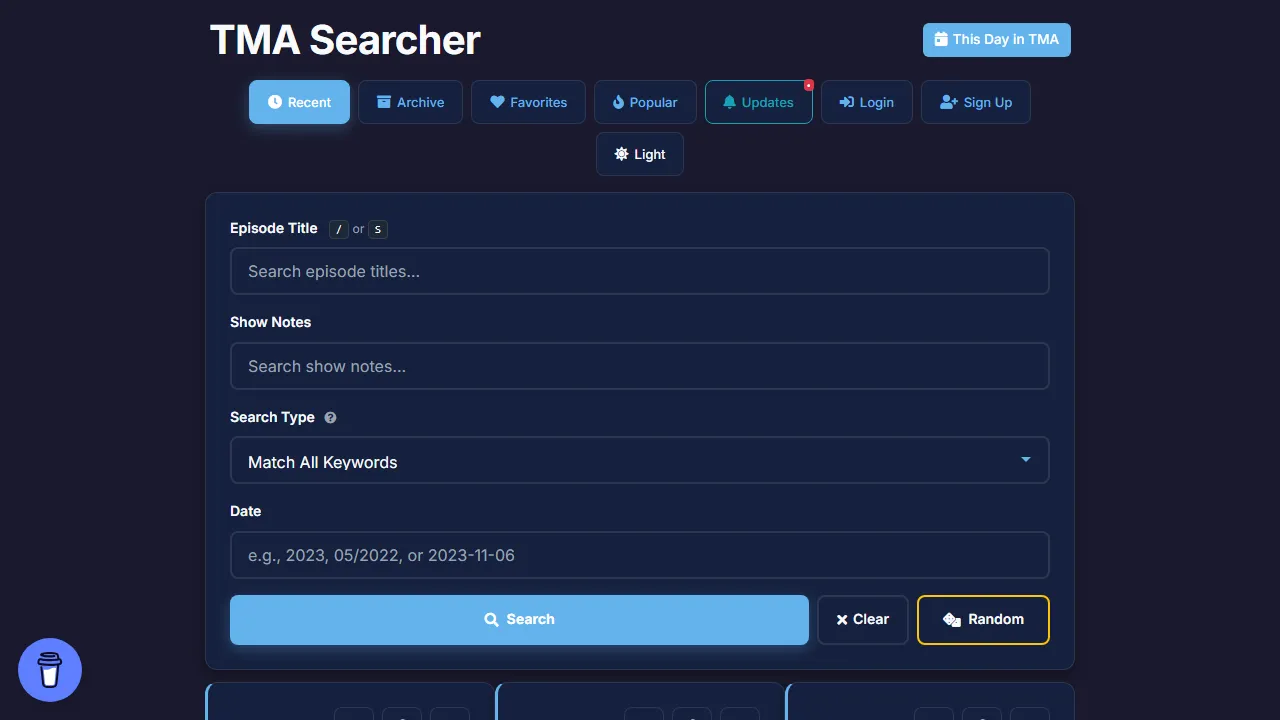The image size is (1280, 720).
Task: Click the Clear button to reset filters
Action: (862, 619)
